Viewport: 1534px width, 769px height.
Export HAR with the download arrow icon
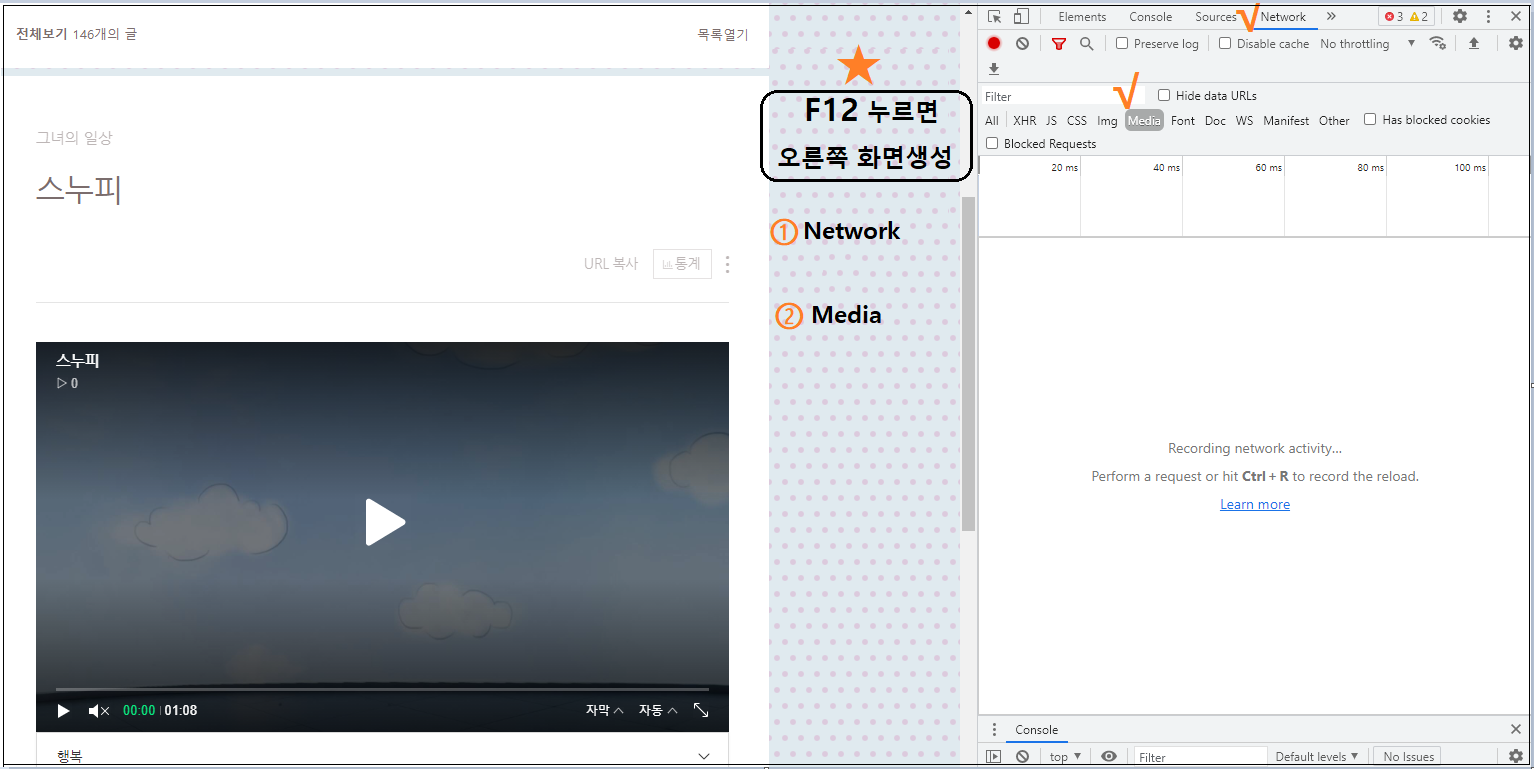(x=993, y=69)
